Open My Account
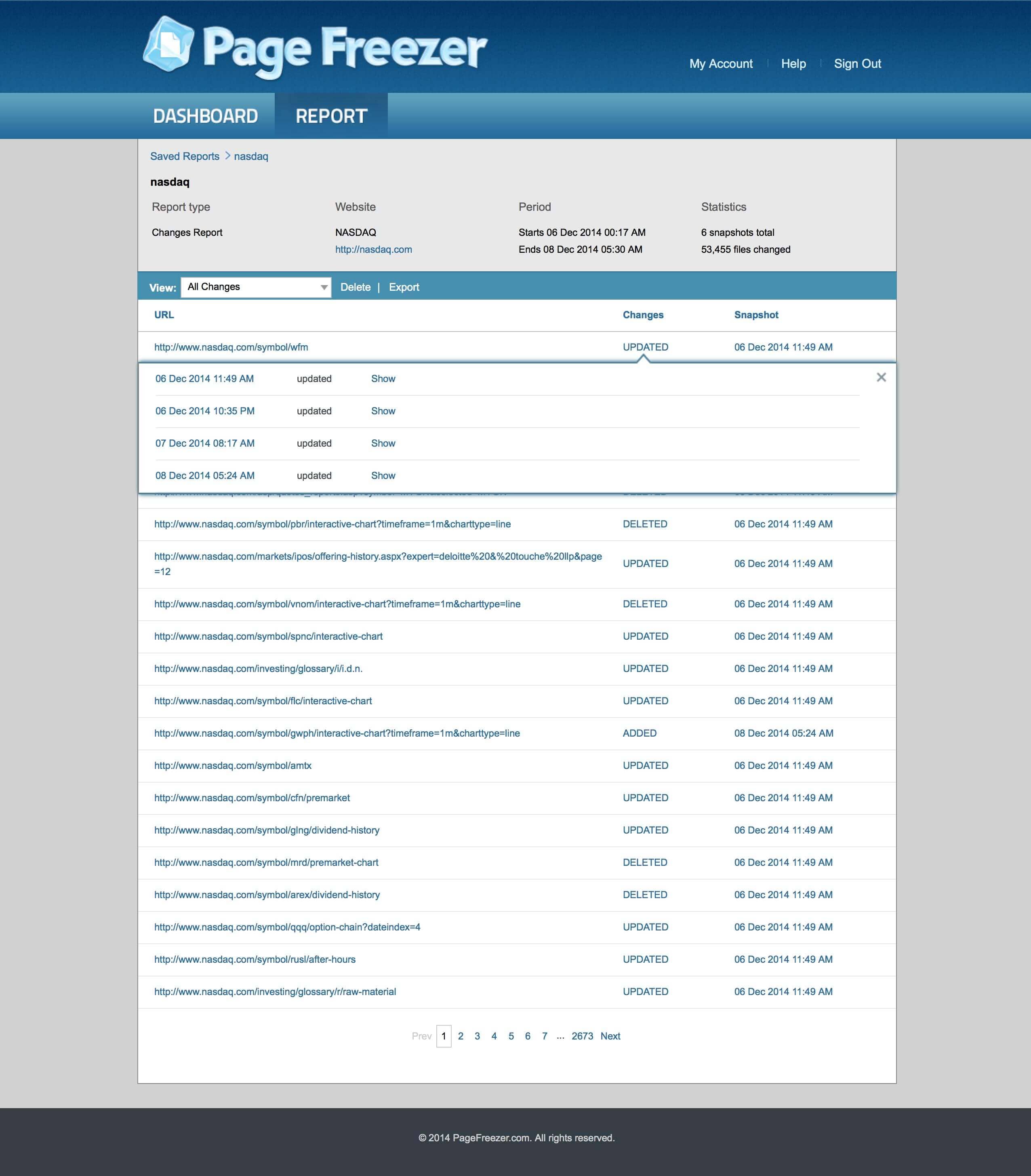This screenshot has width=1031, height=1176. (x=721, y=64)
